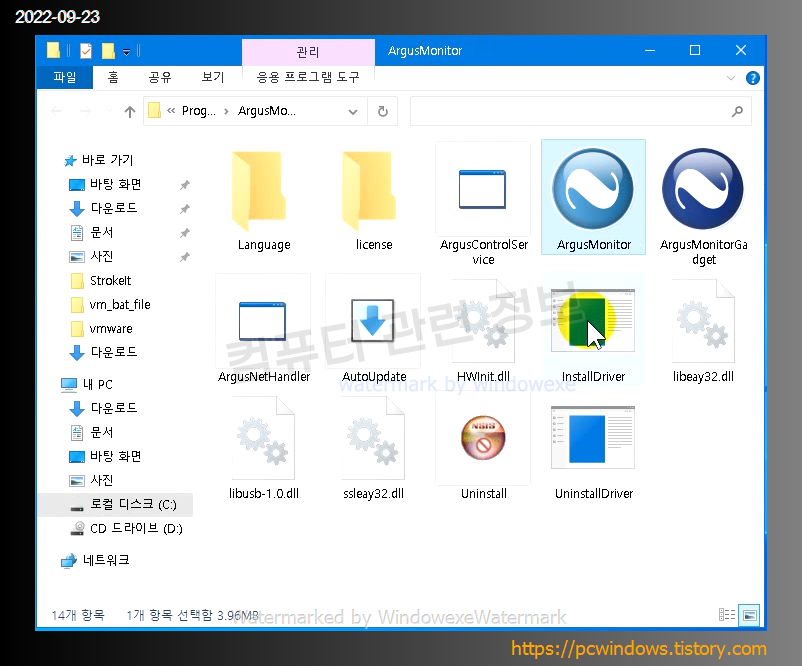
Task: Open the 홈 ribbon tab
Action: click(113, 77)
